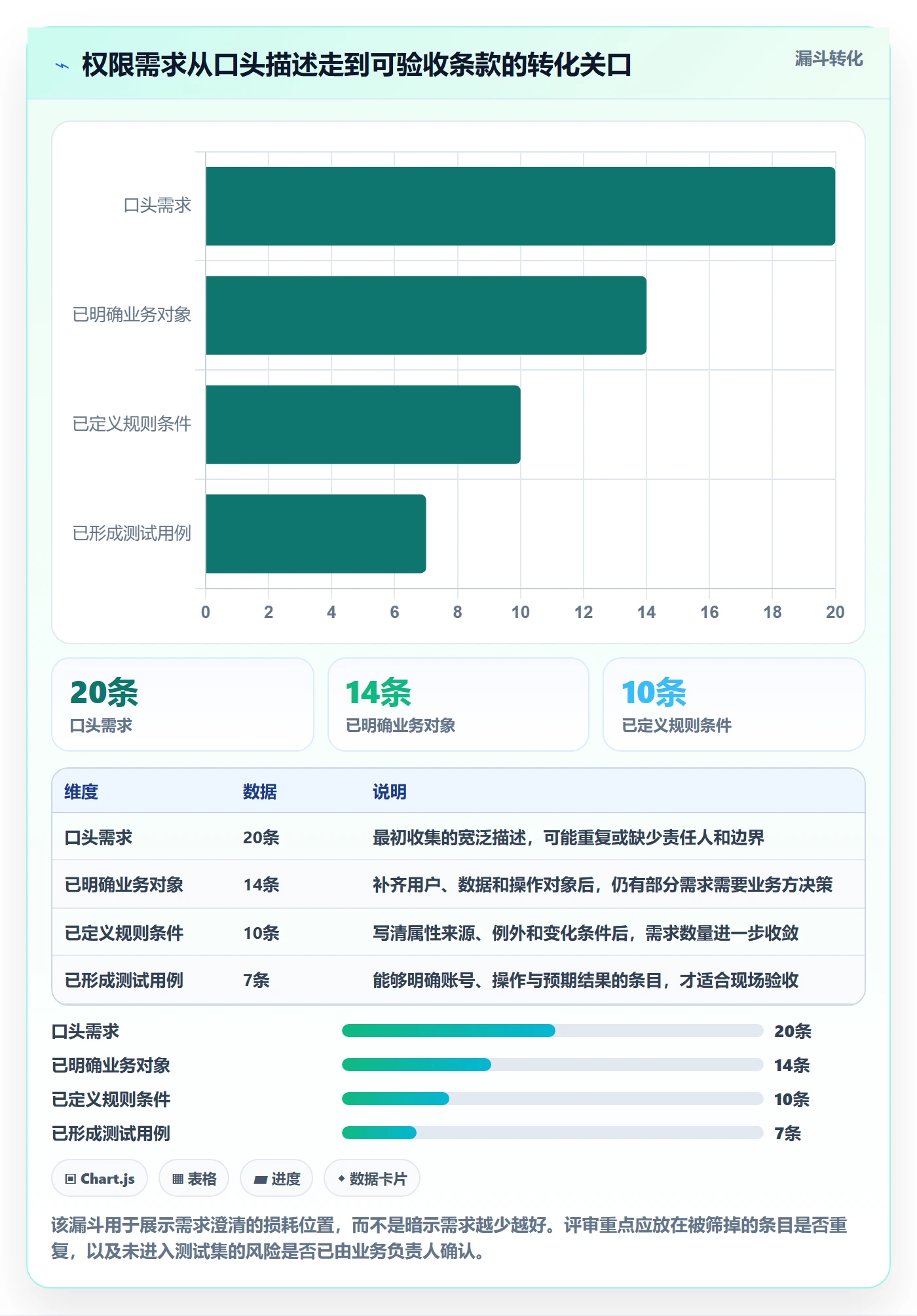Select the 数据卡片 chip
Image resolution: width=917 pixels, height=1316 pixels.
(372, 1179)
